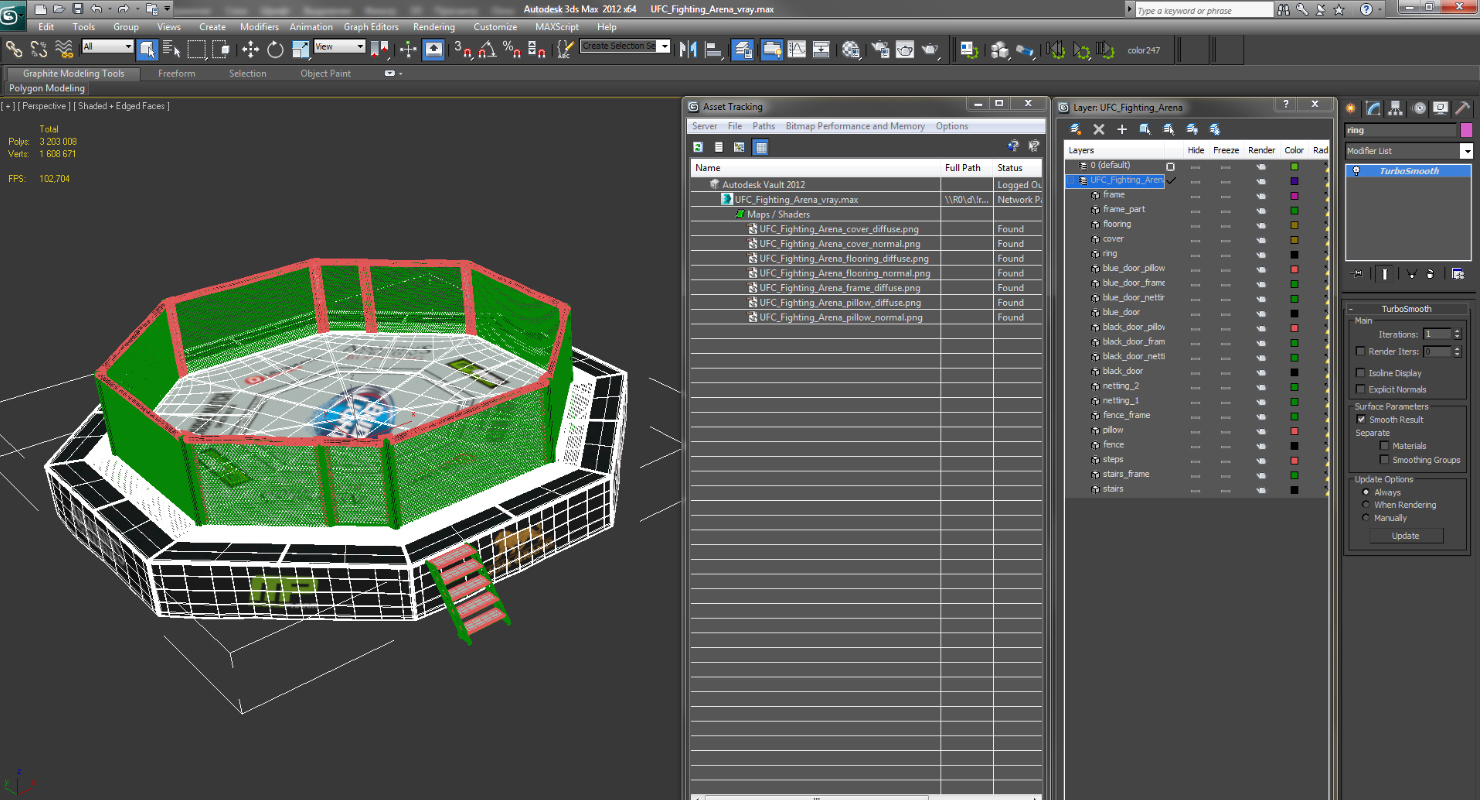Click color swatch for frame layer row
Screen dimensions: 1480x800
click(1294, 195)
